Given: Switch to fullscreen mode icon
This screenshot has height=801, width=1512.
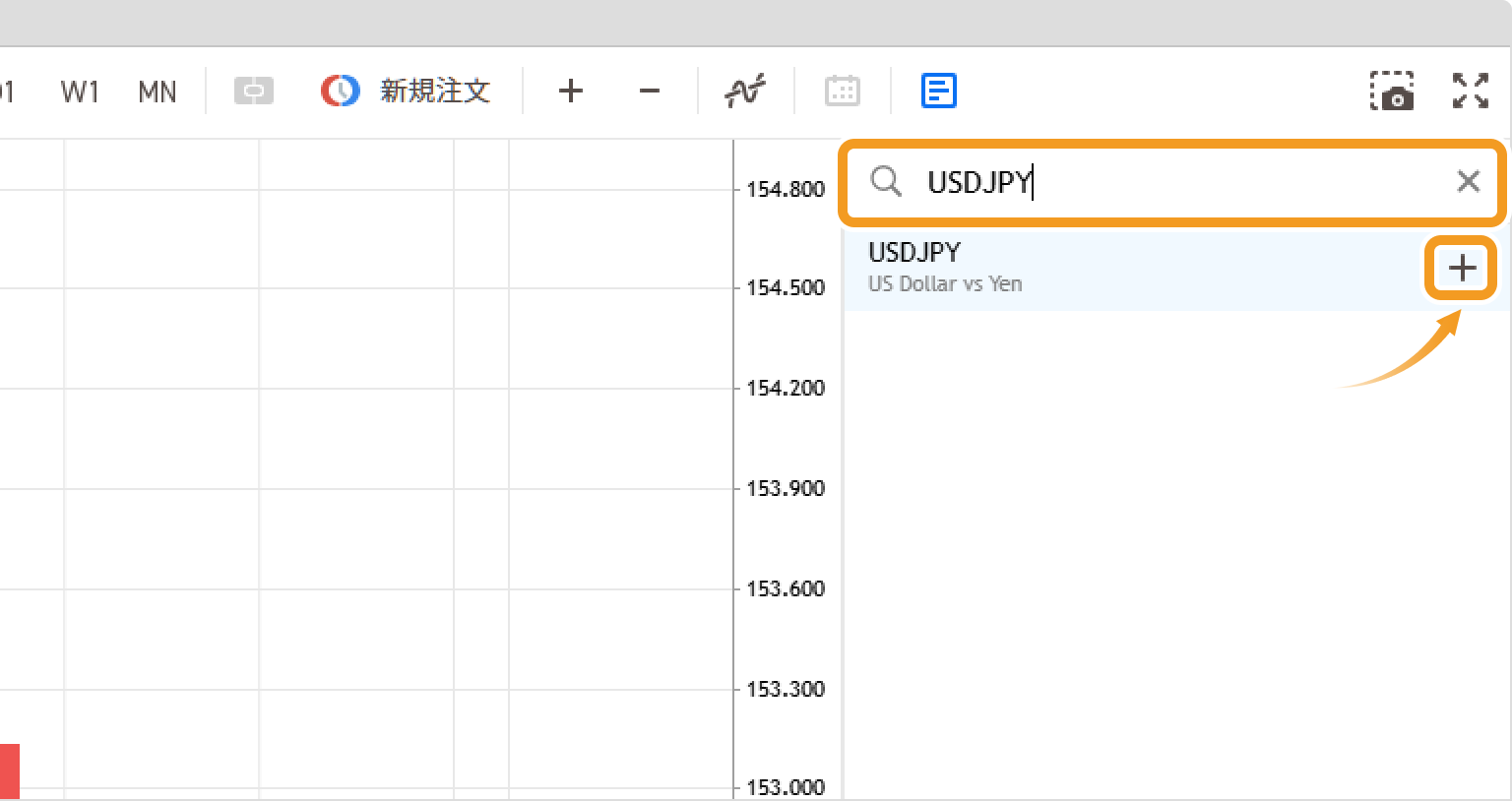Looking at the screenshot, I should pos(1471,92).
